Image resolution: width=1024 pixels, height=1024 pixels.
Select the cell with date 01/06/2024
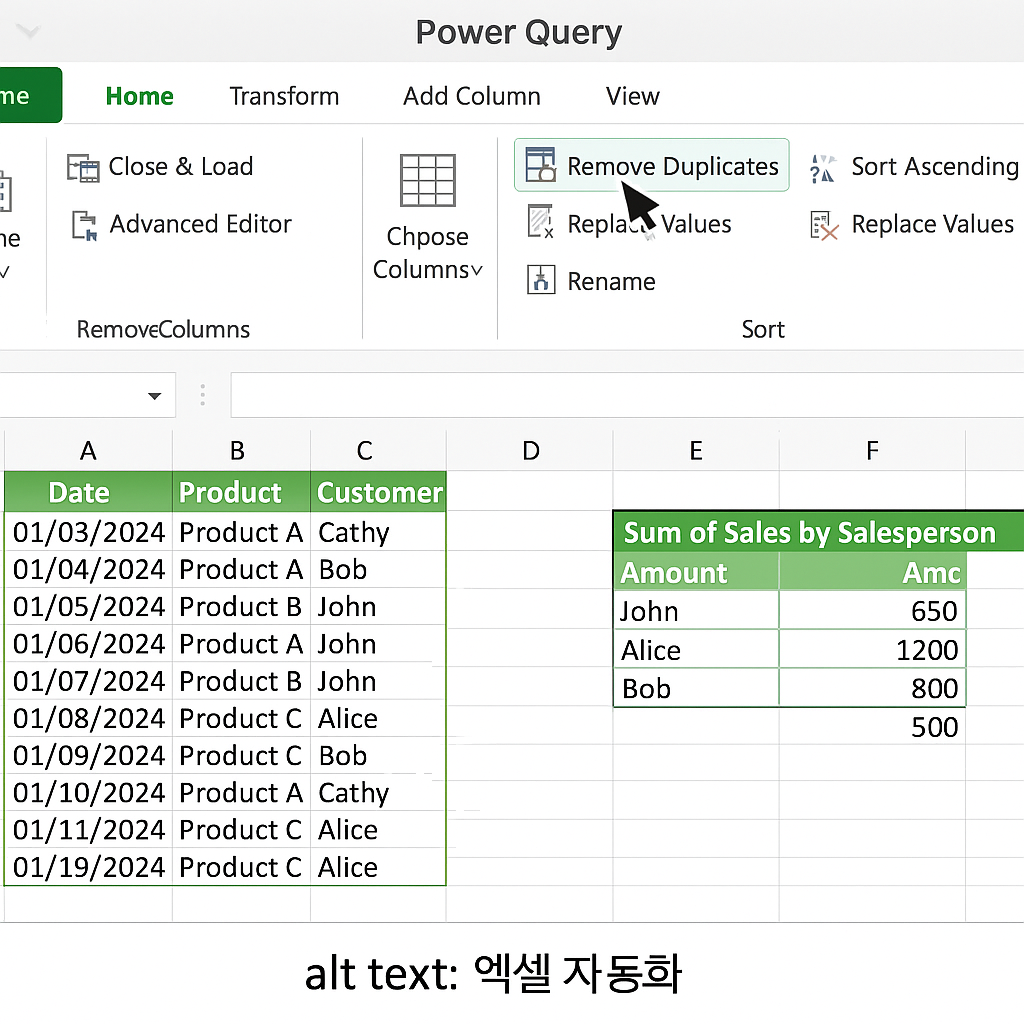point(88,644)
